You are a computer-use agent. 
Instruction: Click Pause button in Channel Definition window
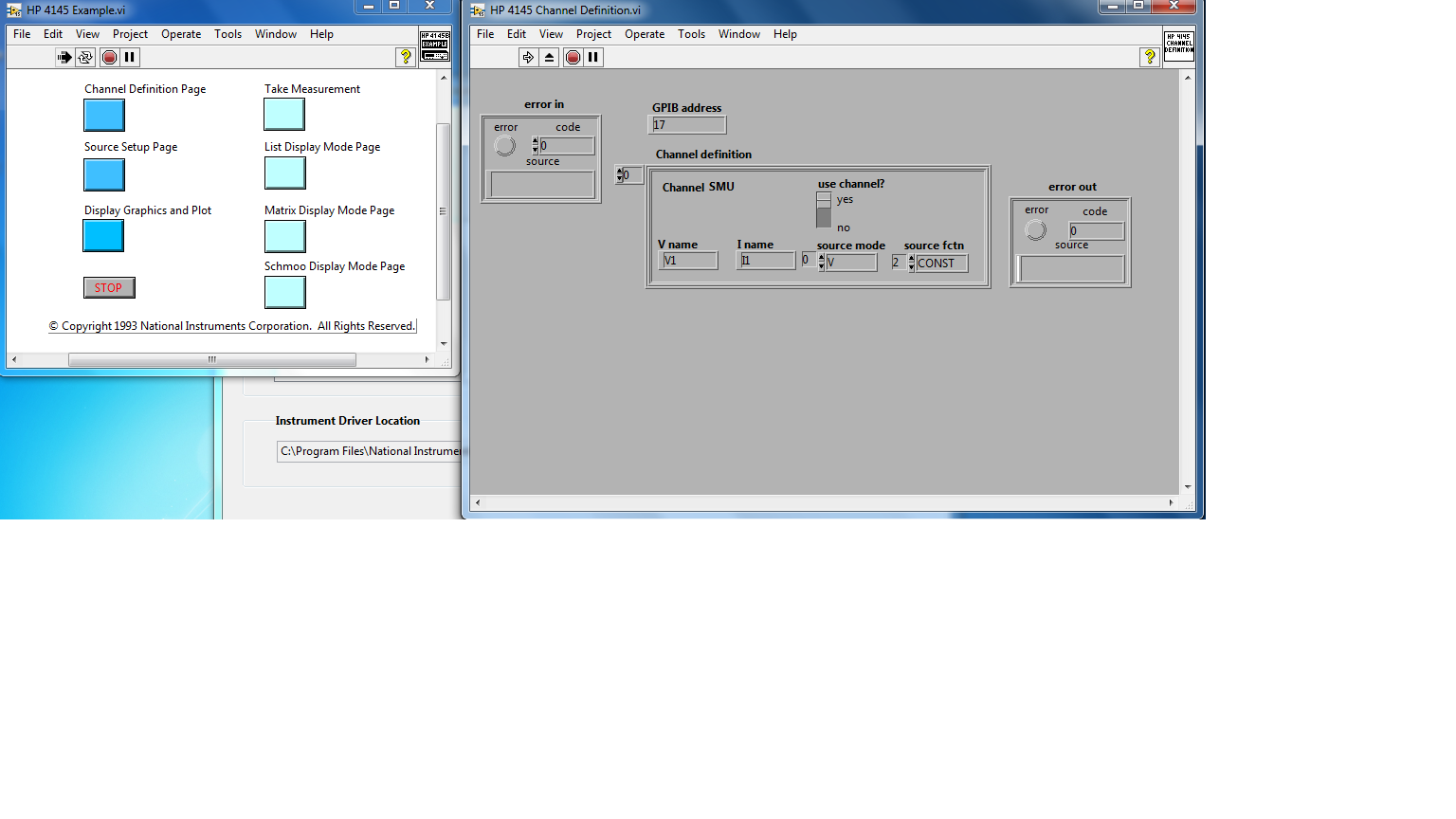click(593, 57)
